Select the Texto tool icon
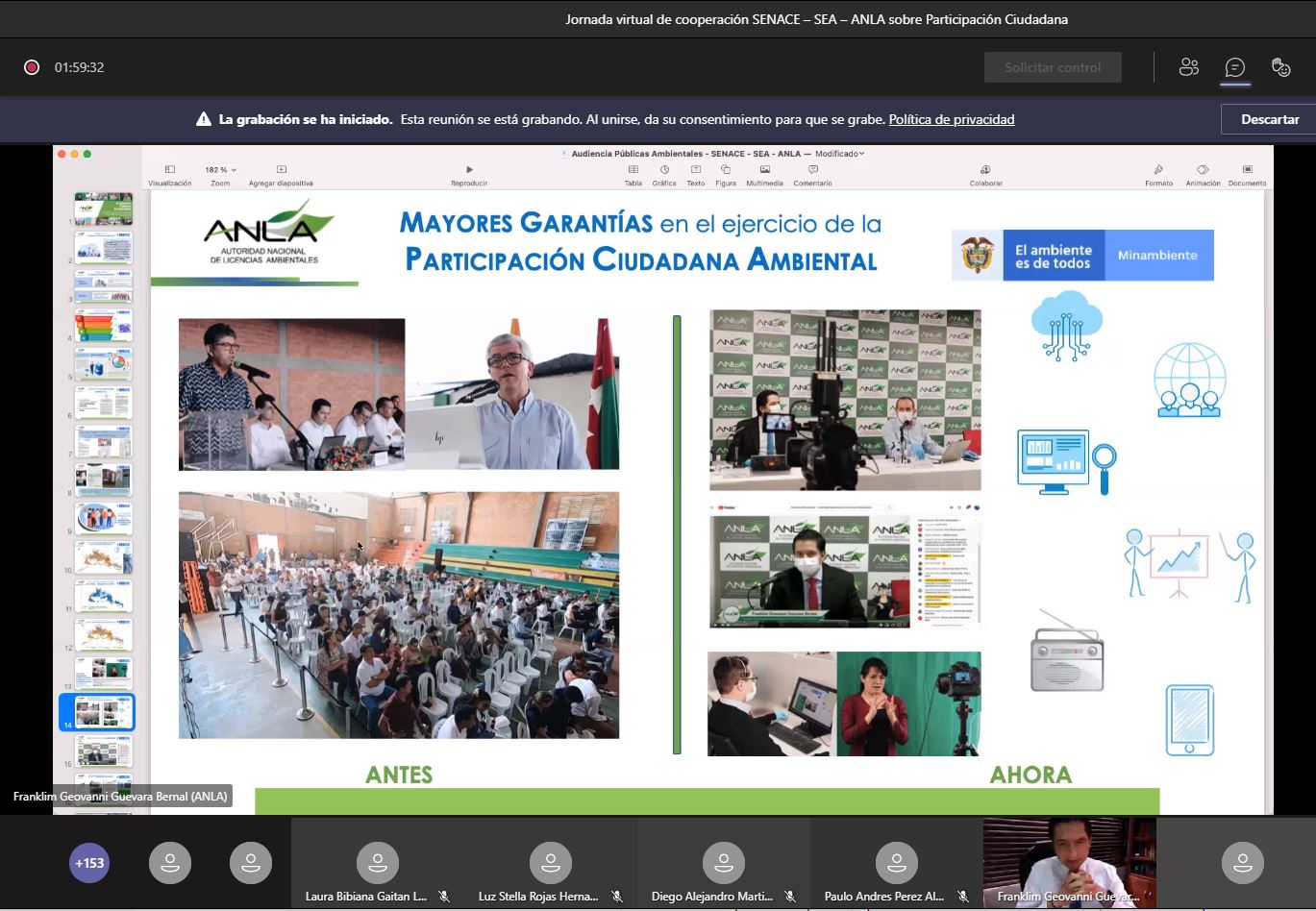1316x911 pixels. click(695, 170)
